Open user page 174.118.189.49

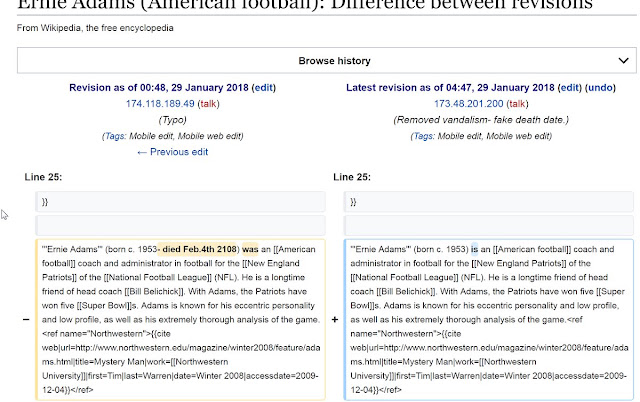tap(160, 104)
